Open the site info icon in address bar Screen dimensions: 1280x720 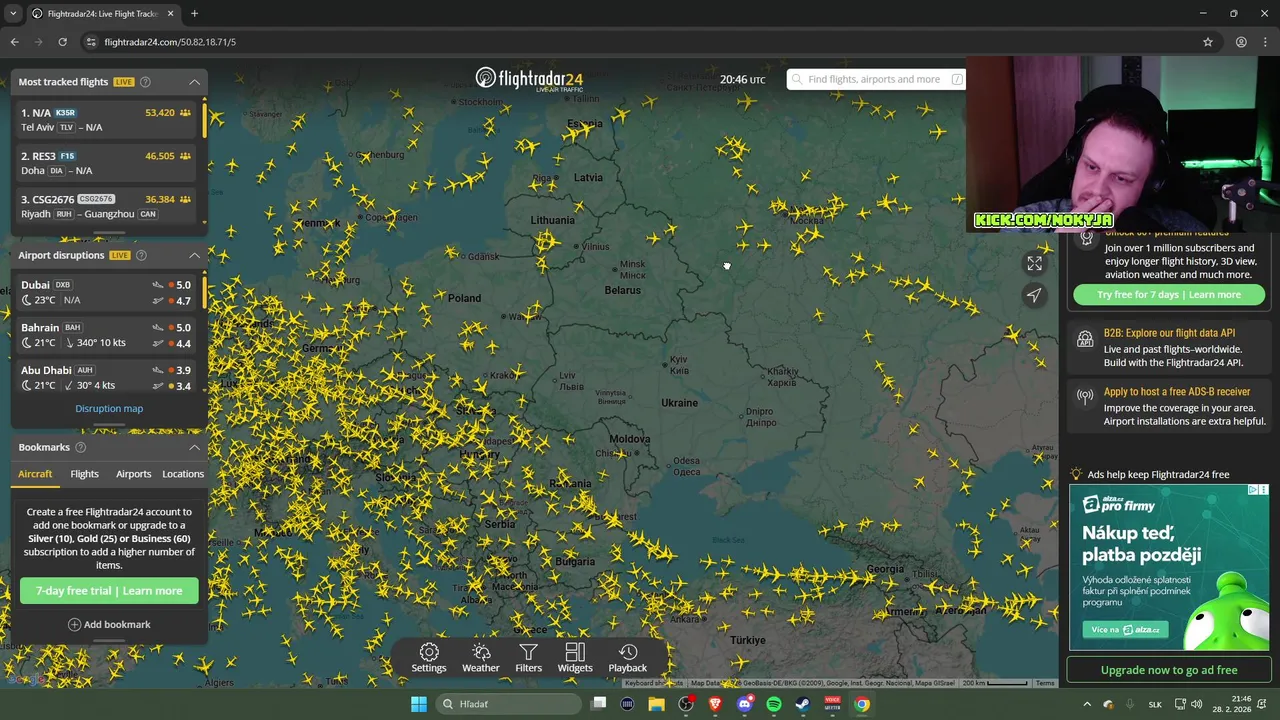tap(91, 42)
